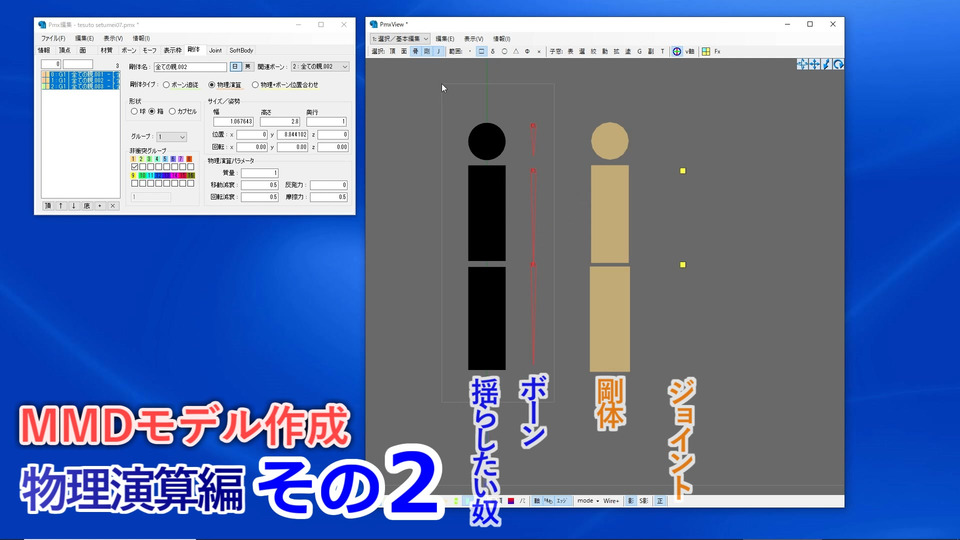The height and width of the screenshot is (540, 960).
Task: Toggle the 正 button in bottom bar
Action: (x=660, y=501)
